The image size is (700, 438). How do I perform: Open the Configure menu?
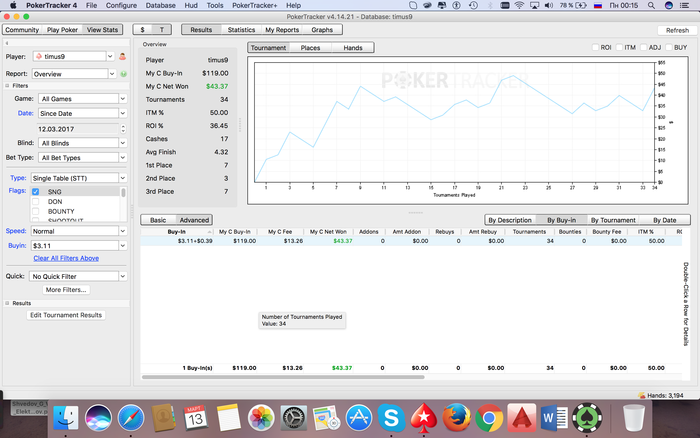pos(121,5)
